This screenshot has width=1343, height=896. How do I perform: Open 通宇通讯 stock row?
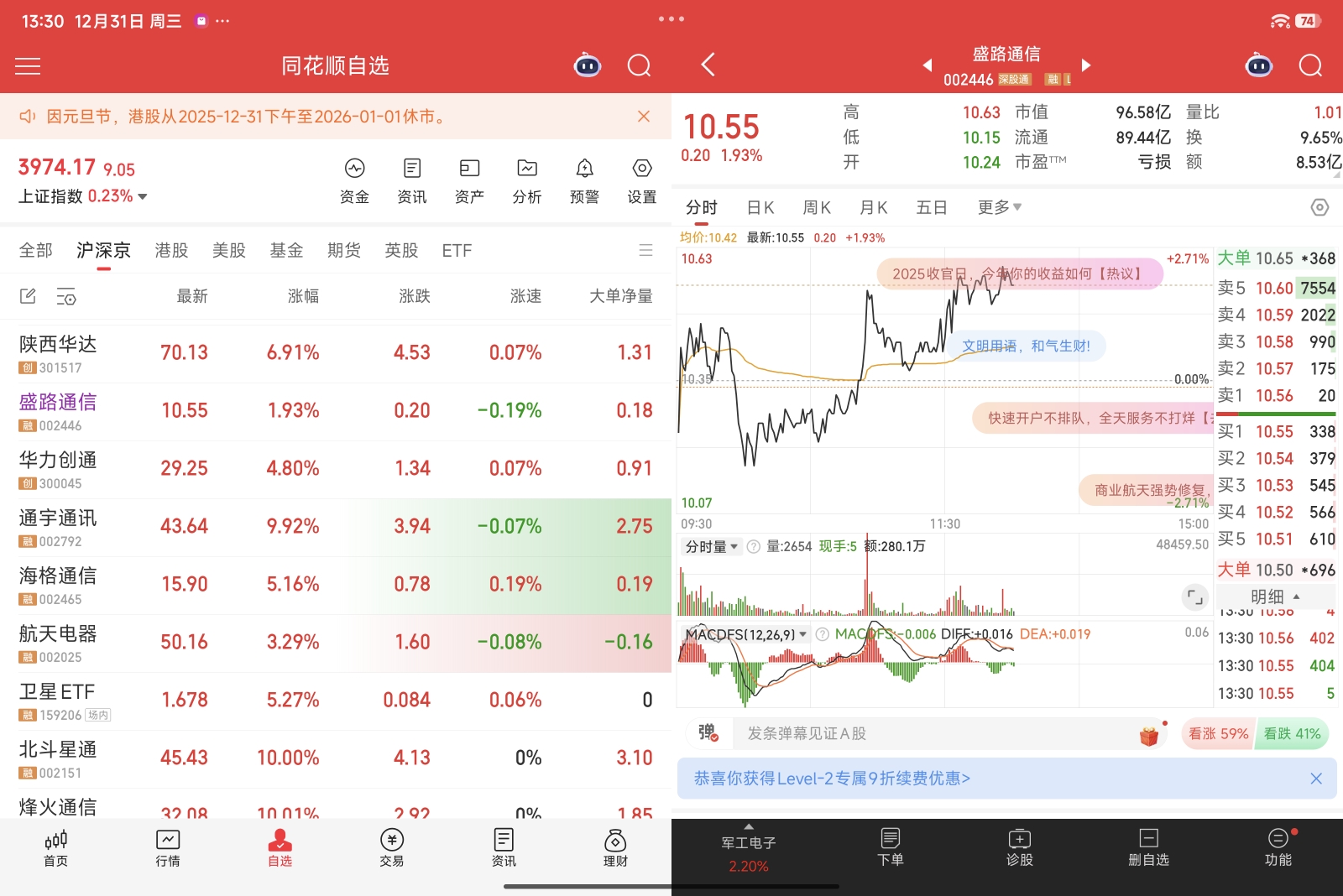(x=336, y=528)
